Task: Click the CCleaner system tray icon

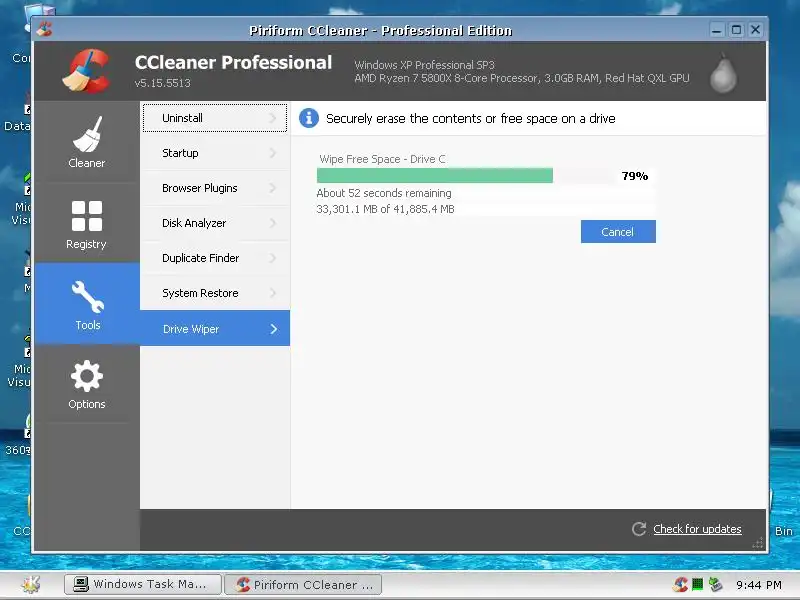Action: [x=680, y=584]
